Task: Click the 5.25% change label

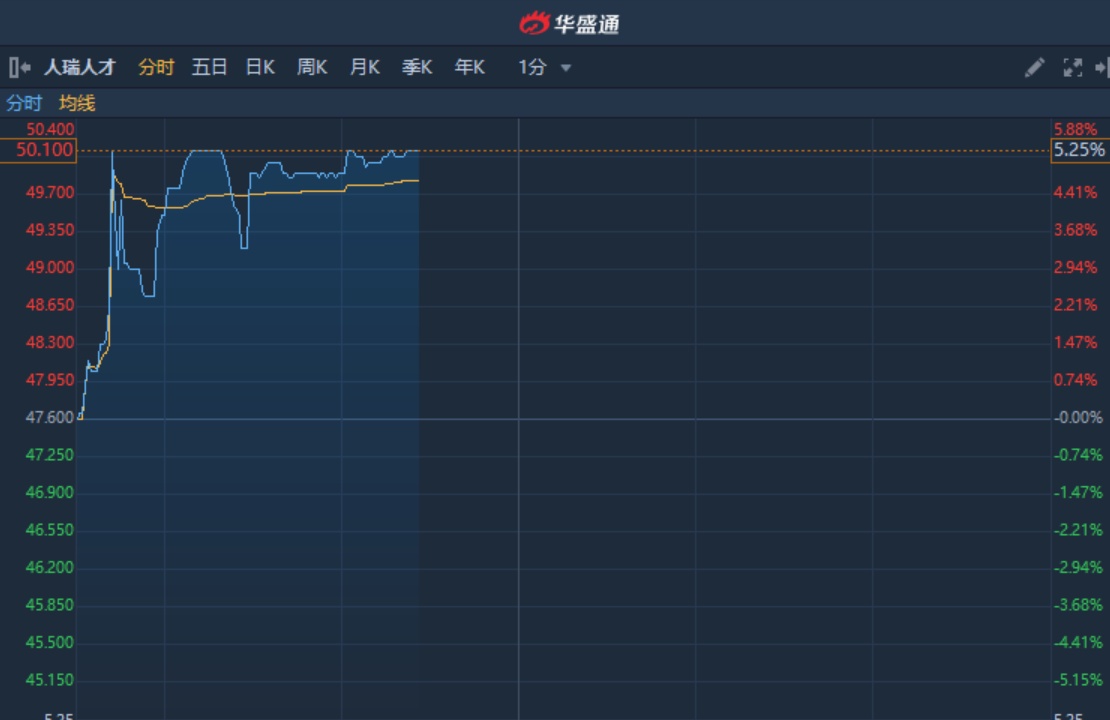Action: coord(1080,150)
